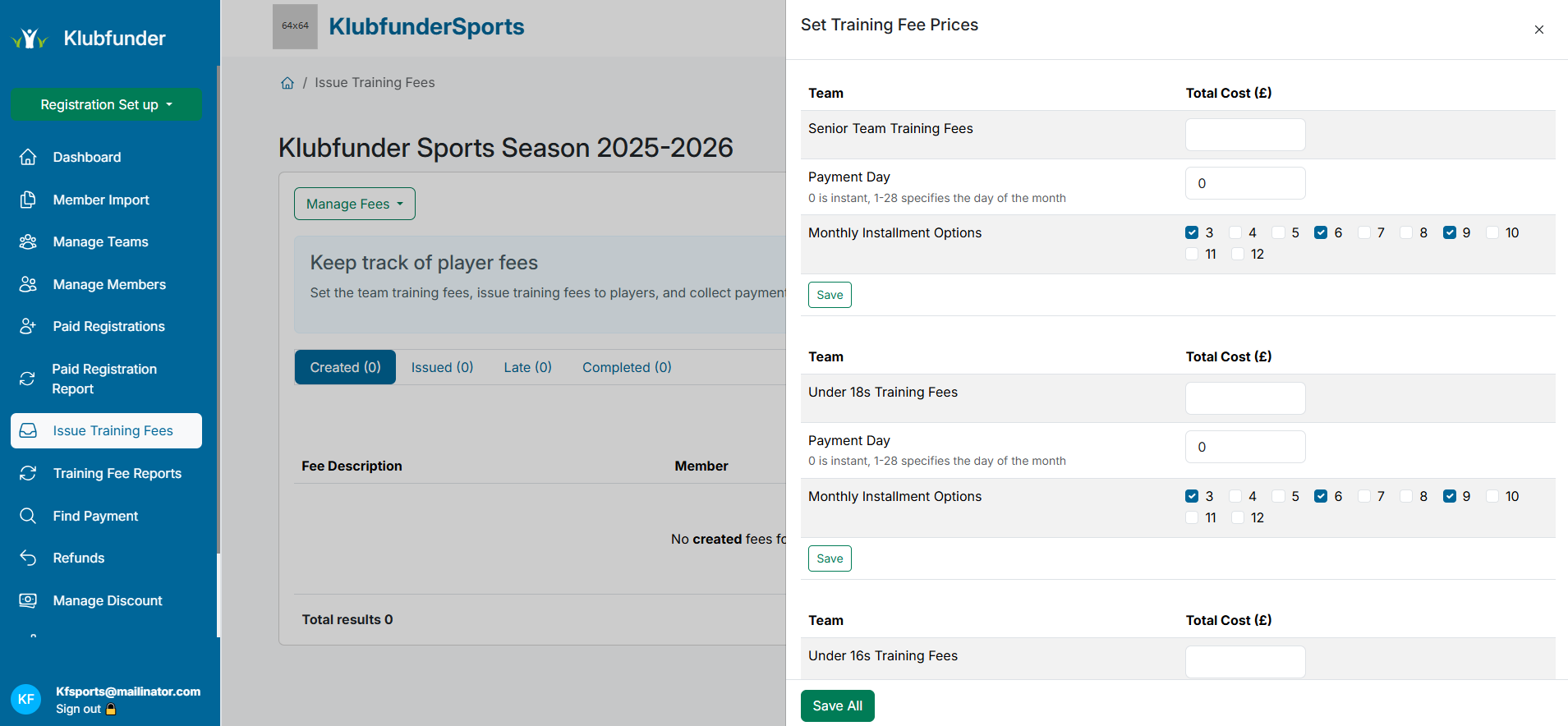
Task: Switch to the Issued (0) tab
Action: coord(442,367)
